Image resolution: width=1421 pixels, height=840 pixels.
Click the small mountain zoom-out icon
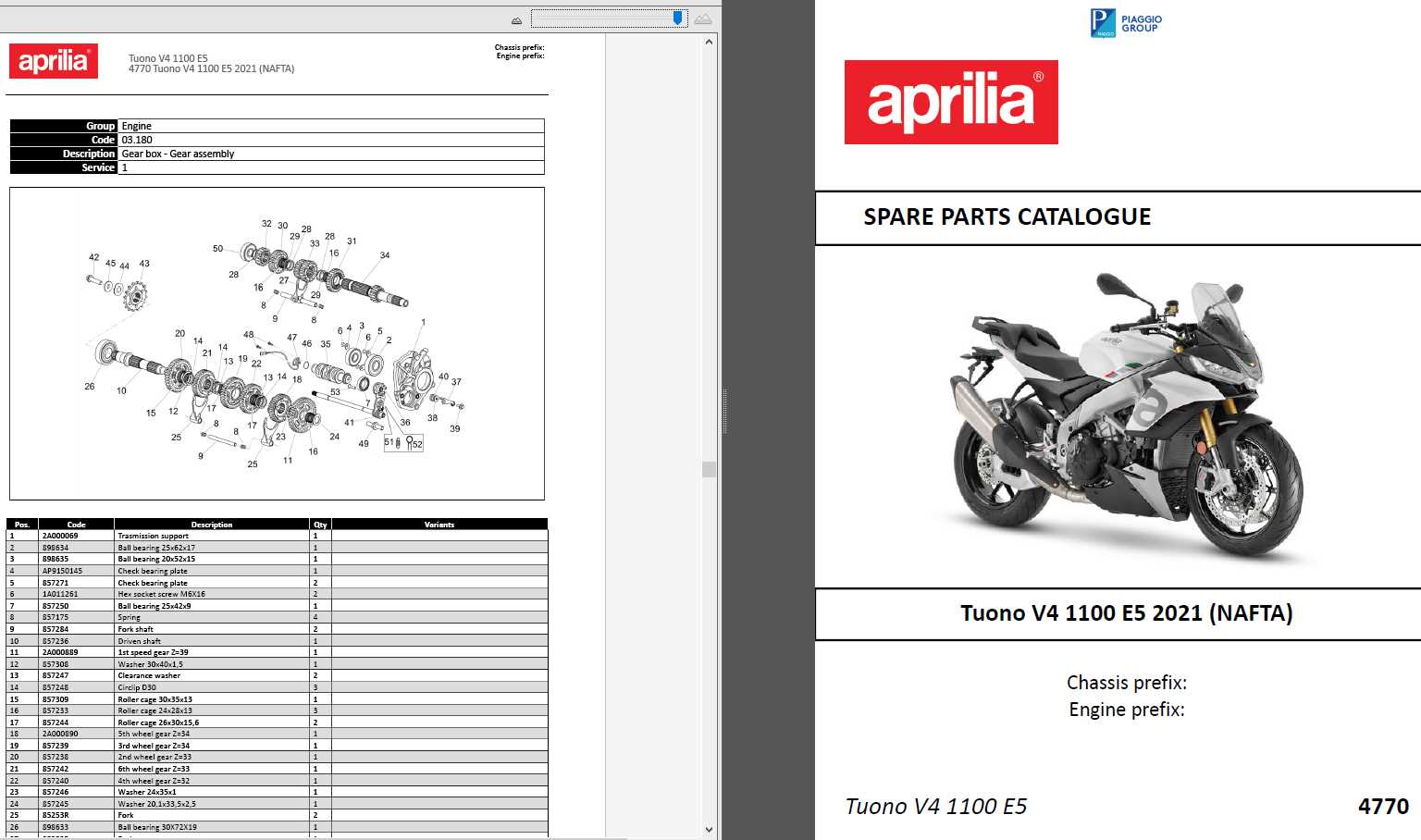tap(516, 20)
